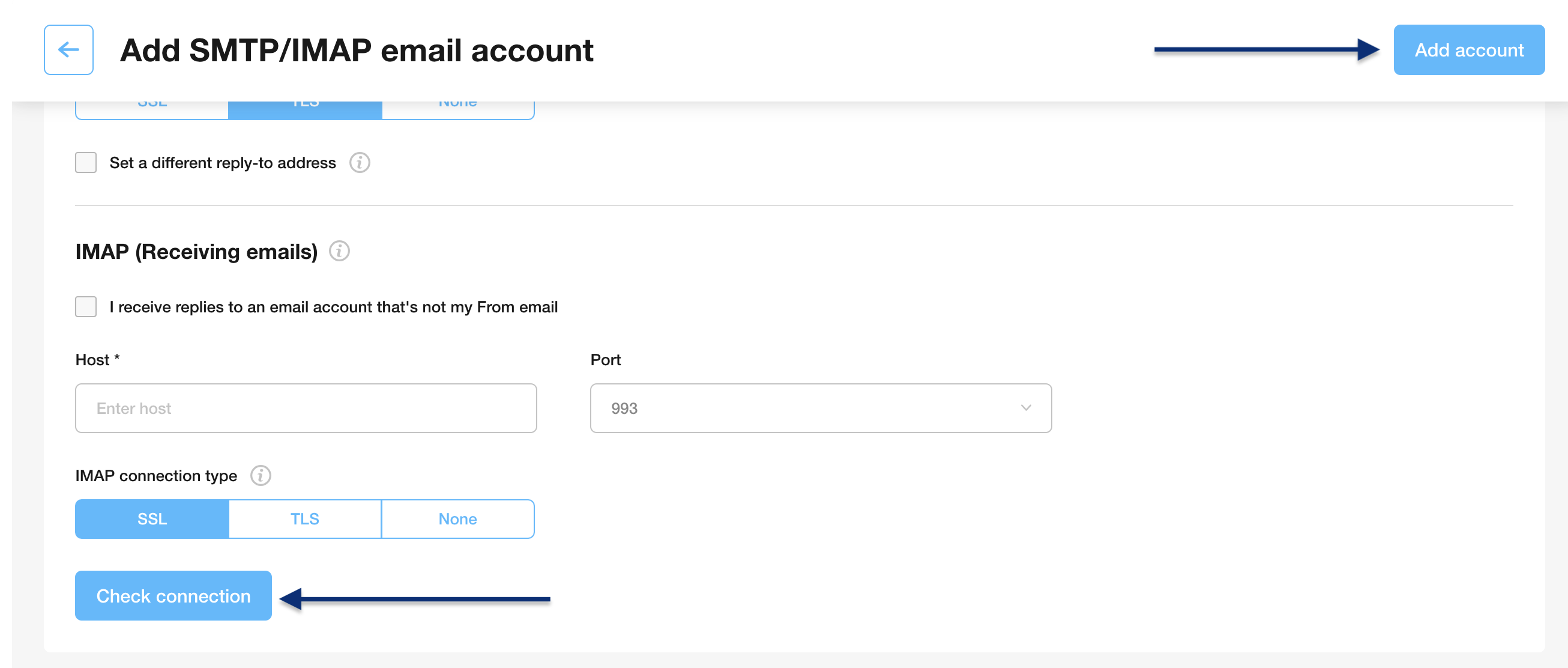Viewport: 1568px width, 668px height.
Task: Expand port list with the chevron arrow
Action: click(x=1026, y=408)
